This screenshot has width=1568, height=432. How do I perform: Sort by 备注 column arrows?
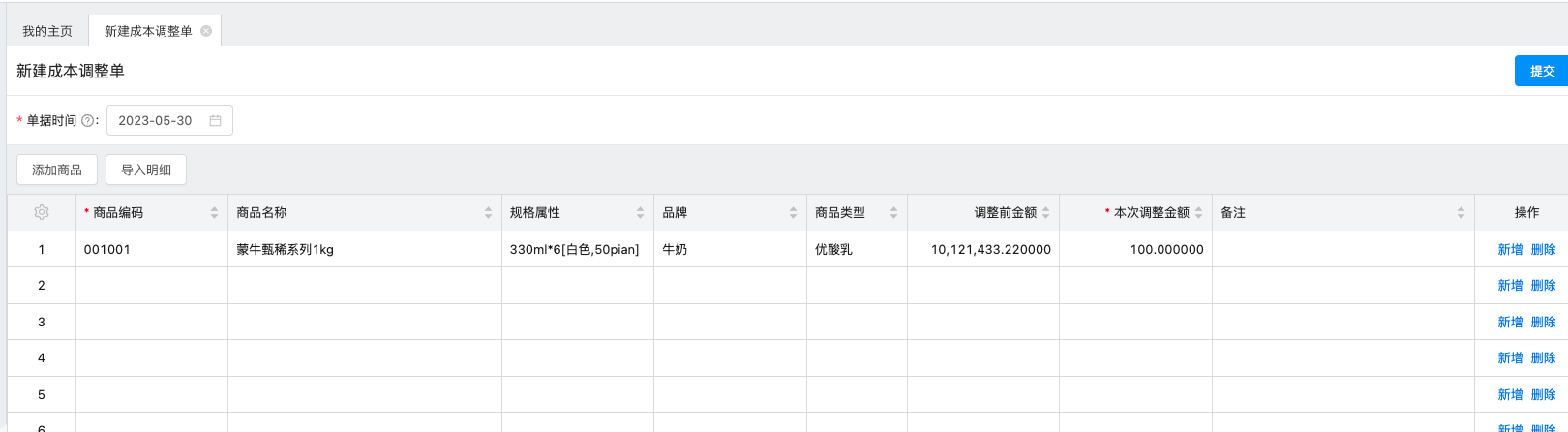tap(1461, 212)
